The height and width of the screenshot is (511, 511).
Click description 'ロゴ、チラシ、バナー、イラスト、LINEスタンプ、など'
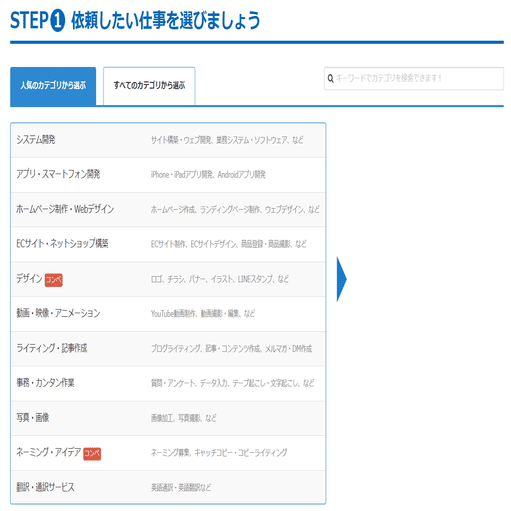[x=220, y=279]
